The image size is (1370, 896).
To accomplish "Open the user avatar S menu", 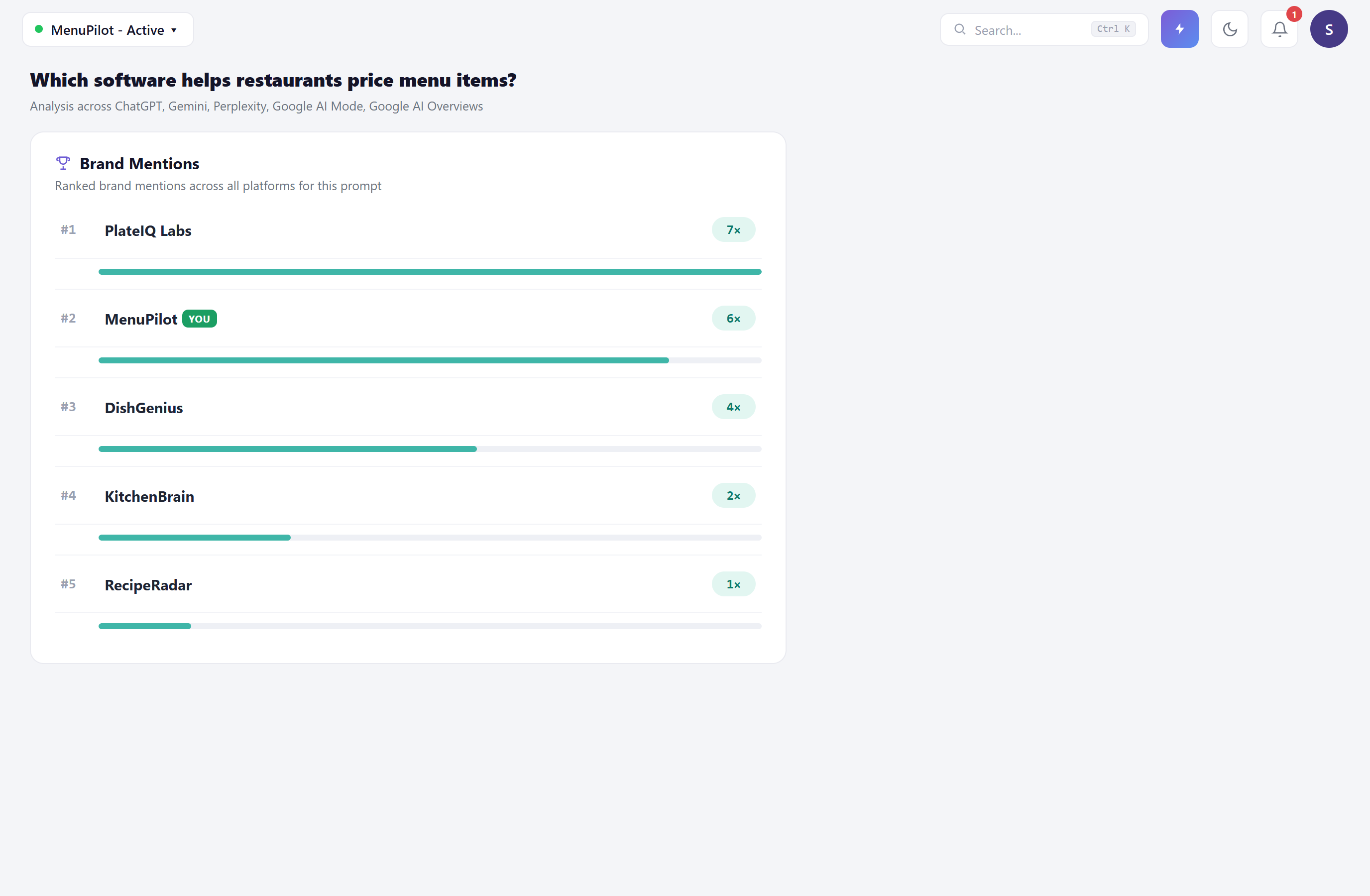I will 1329,29.
